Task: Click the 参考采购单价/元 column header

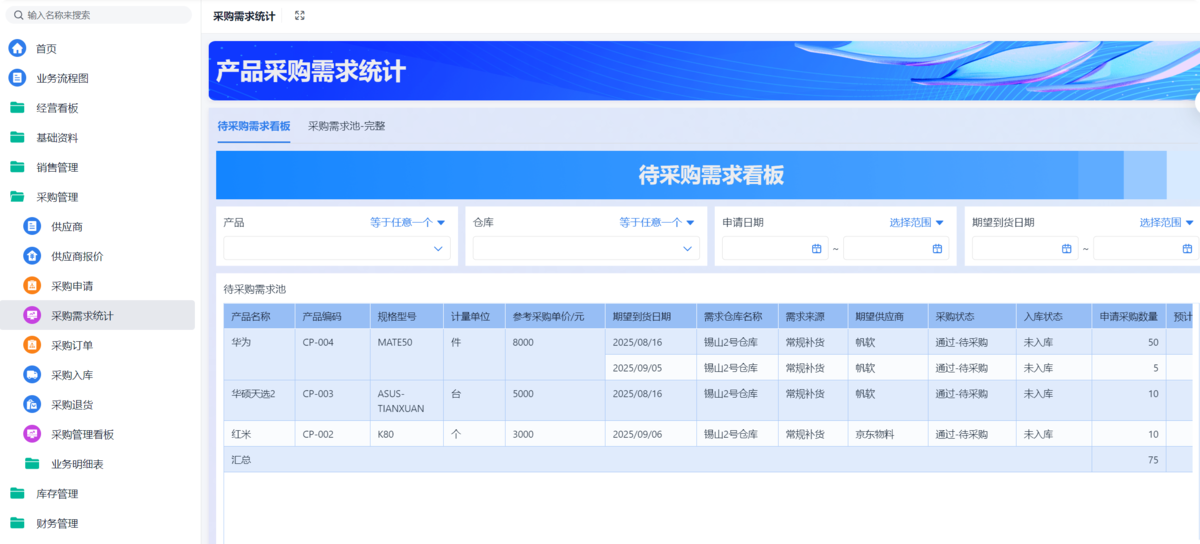Action: tap(554, 316)
